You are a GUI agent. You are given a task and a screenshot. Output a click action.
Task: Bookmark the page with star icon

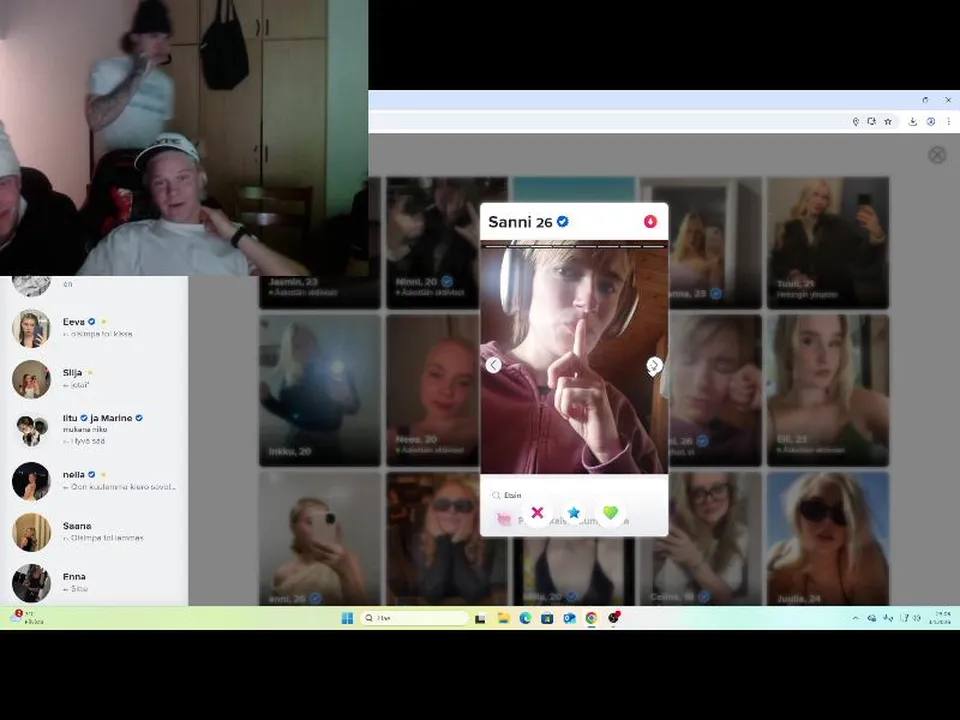(888, 122)
